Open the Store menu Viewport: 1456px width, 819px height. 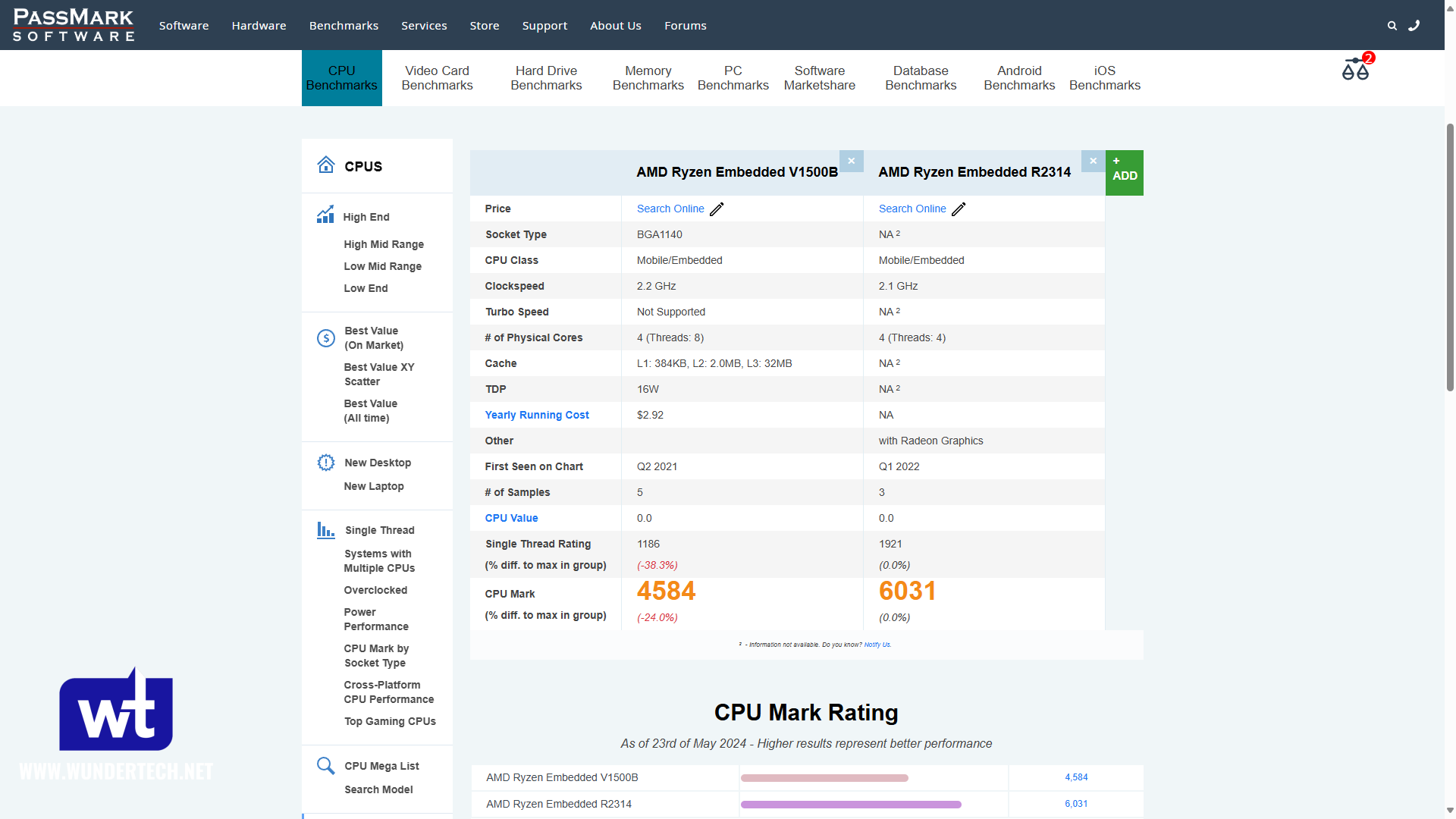tap(485, 26)
